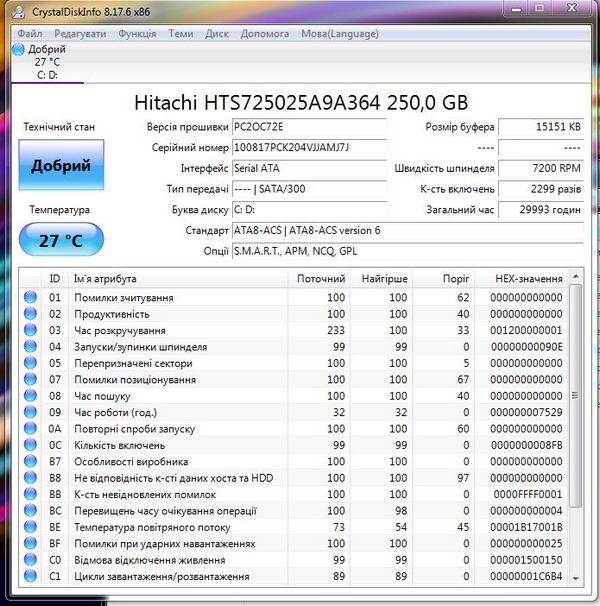Click status circle for attribute 09 Час роботи
Screen dimensions: 600x606
pos(30,412)
